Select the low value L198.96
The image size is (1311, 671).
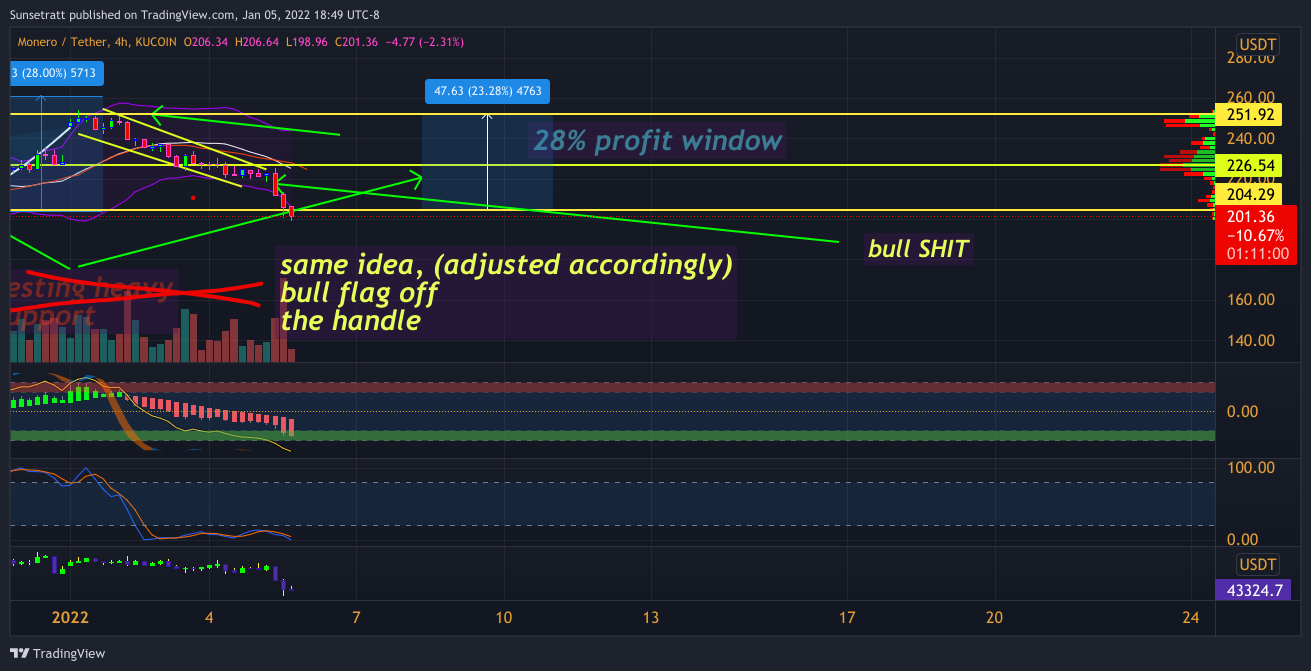[x=308, y=42]
